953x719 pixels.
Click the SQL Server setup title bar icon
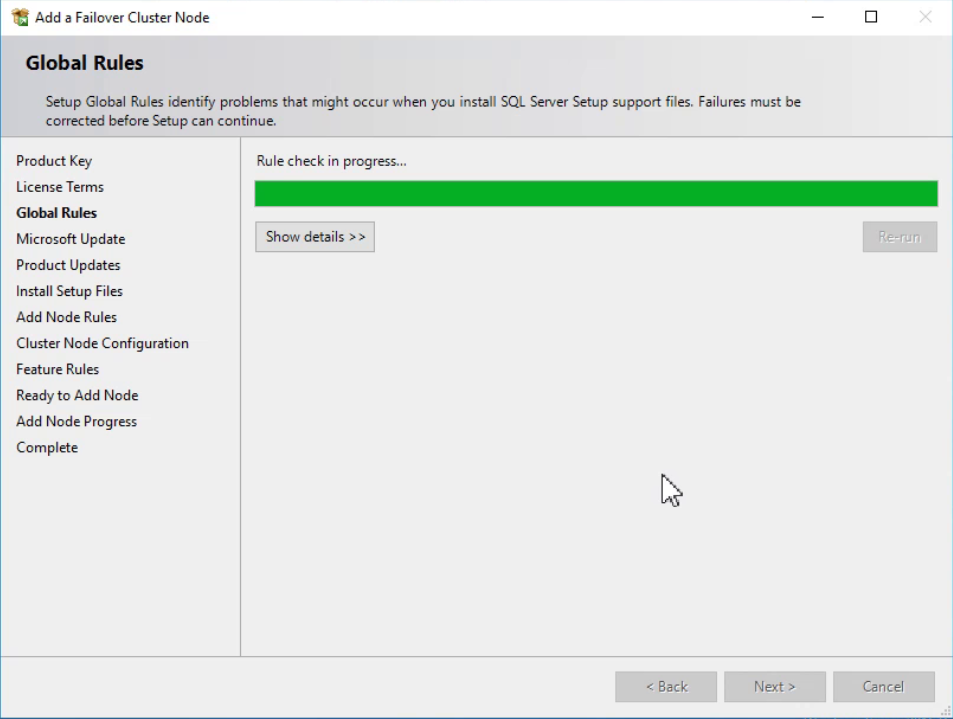pos(19,17)
